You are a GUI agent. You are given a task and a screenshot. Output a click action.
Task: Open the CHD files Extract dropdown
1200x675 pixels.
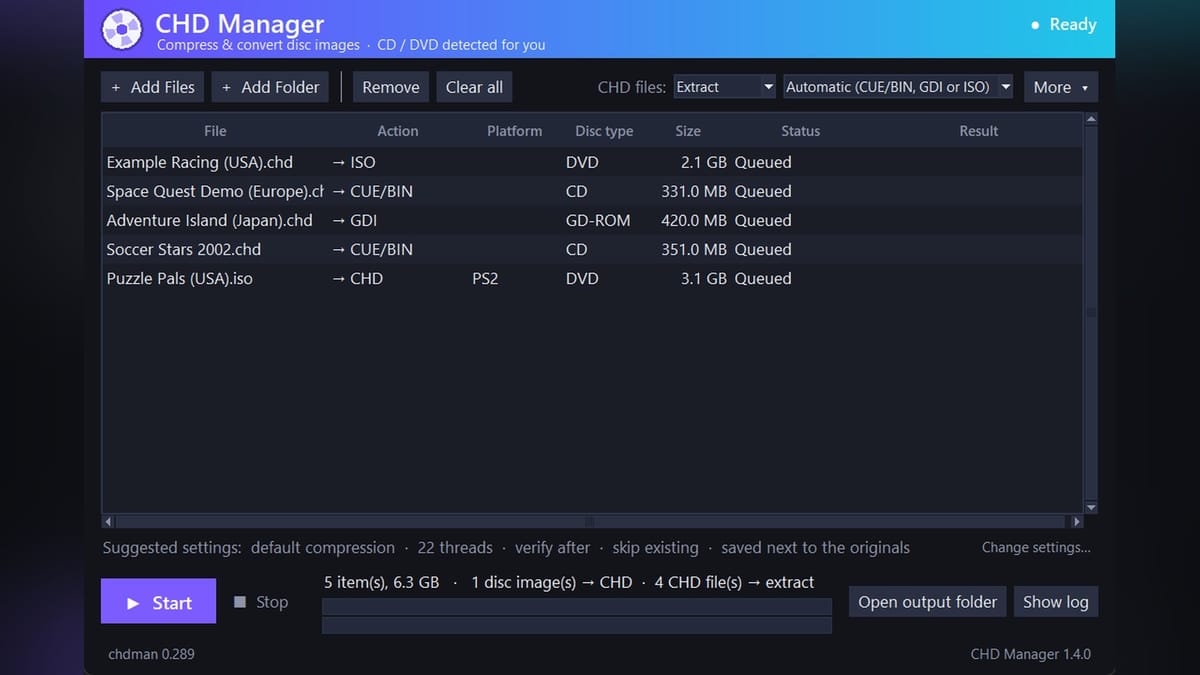point(725,87)
